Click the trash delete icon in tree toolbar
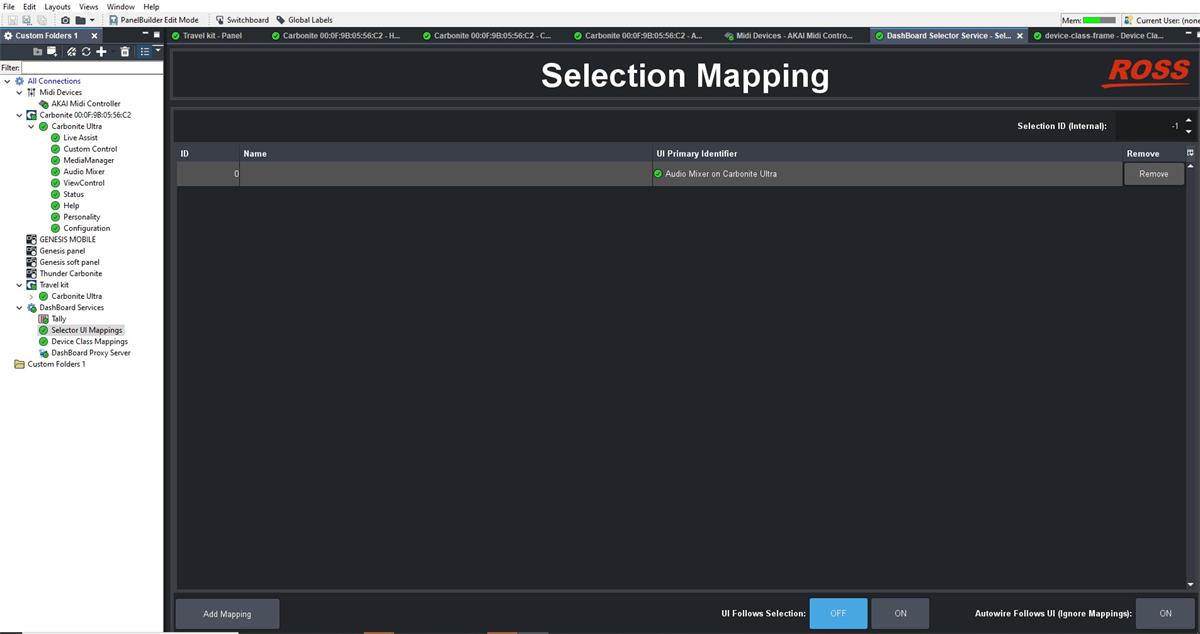 [x=125, y=51]
